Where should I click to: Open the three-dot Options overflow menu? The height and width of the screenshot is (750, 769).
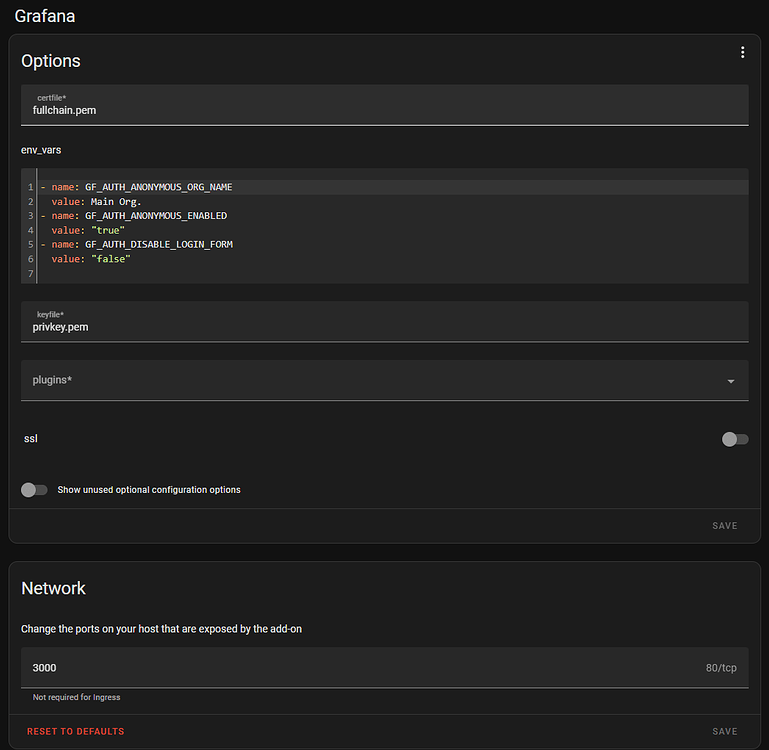(743, 52)
